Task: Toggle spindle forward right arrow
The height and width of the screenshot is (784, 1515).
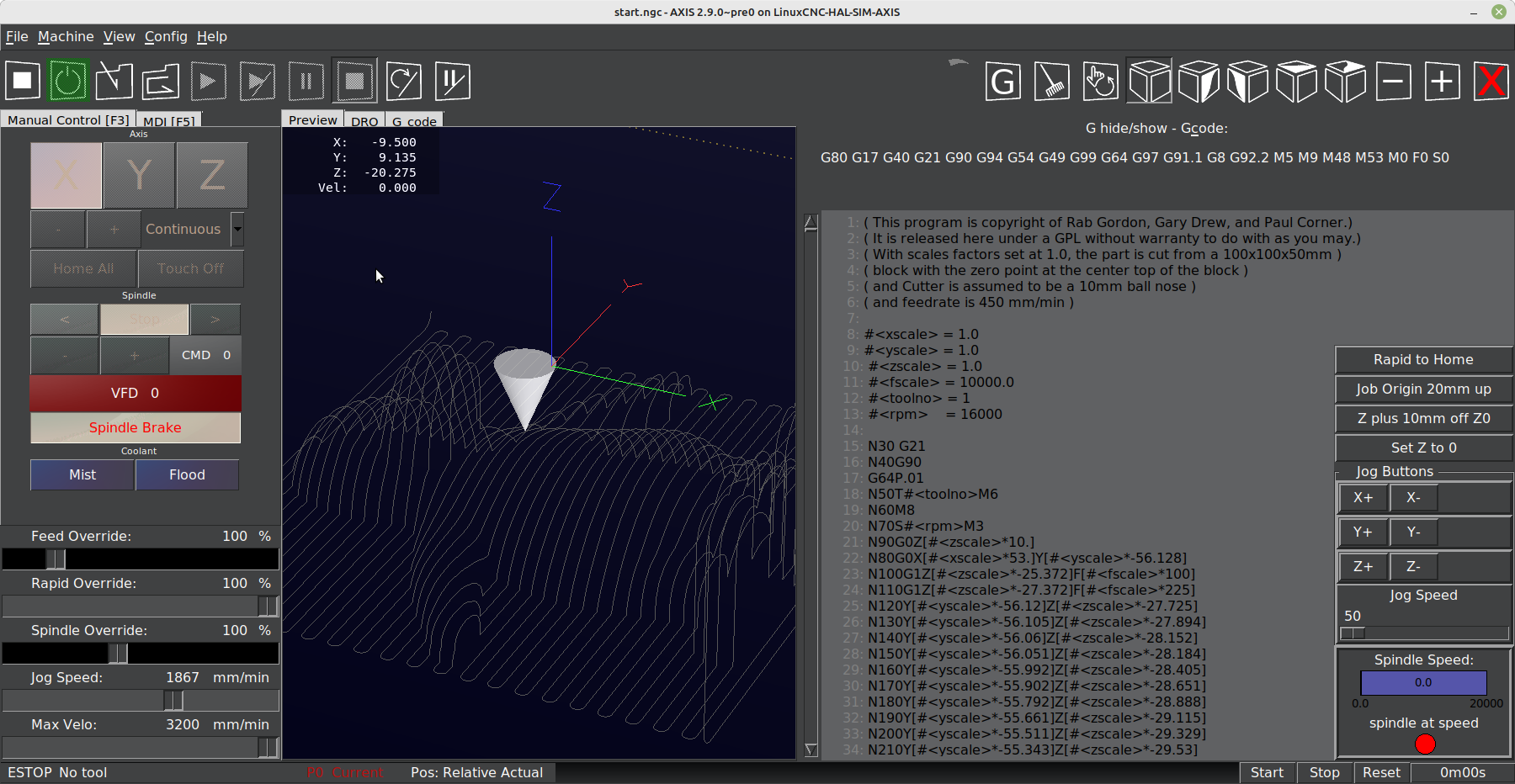Action: click(215, 320)
